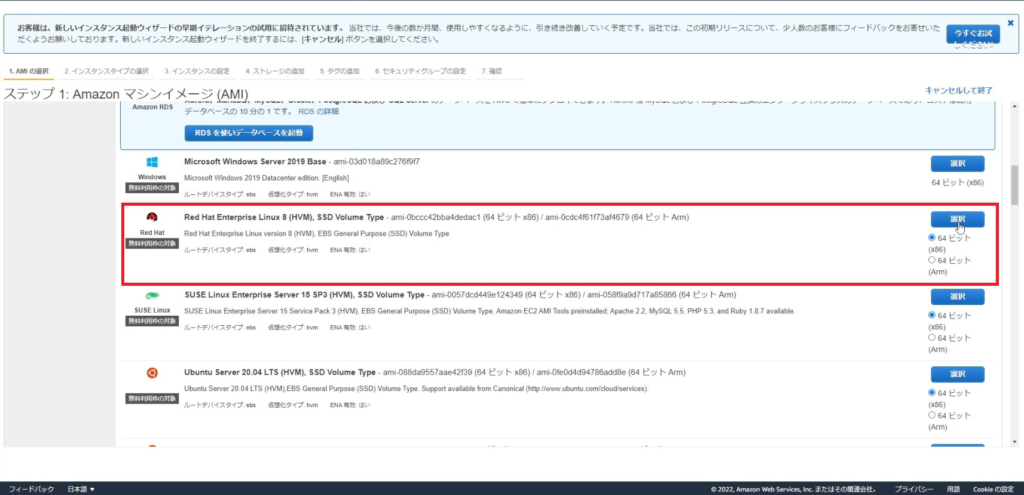Click キャンセルして終了 link
This screenshot has height=495, width=1024.
(958, 90)
